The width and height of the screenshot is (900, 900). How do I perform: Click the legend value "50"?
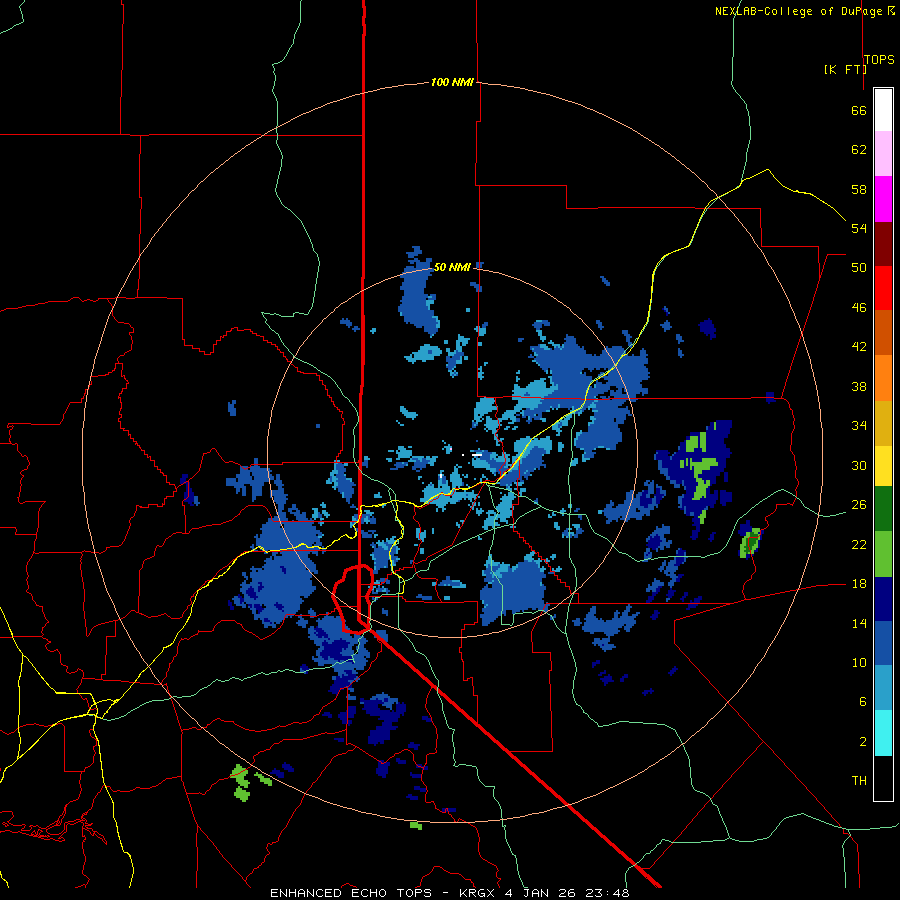(x=859, y=268)
